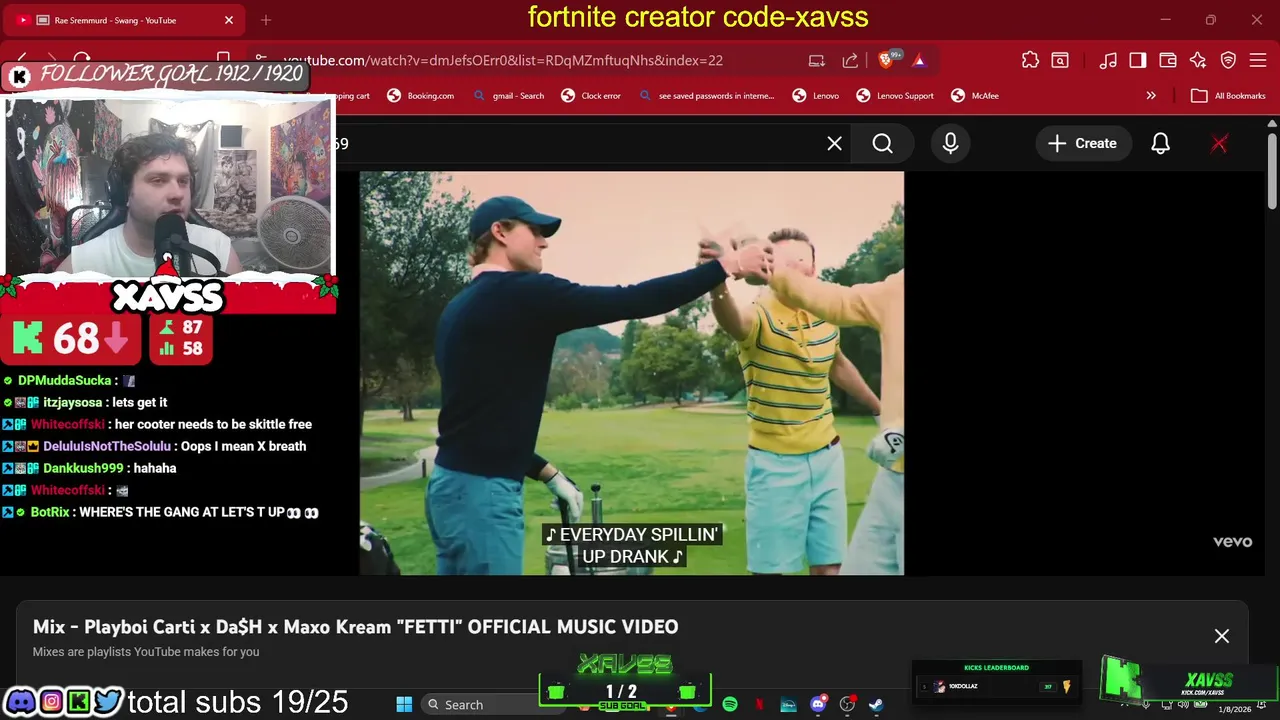Image resolution: width=1280 pixels, height=720 pixels.
Task: Click the Mix playlist title text
Action: pos(355,627)
